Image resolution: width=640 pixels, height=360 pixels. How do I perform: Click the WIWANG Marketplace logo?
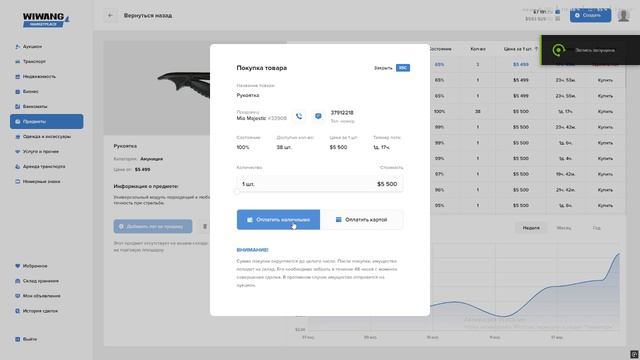click(46, 20)
